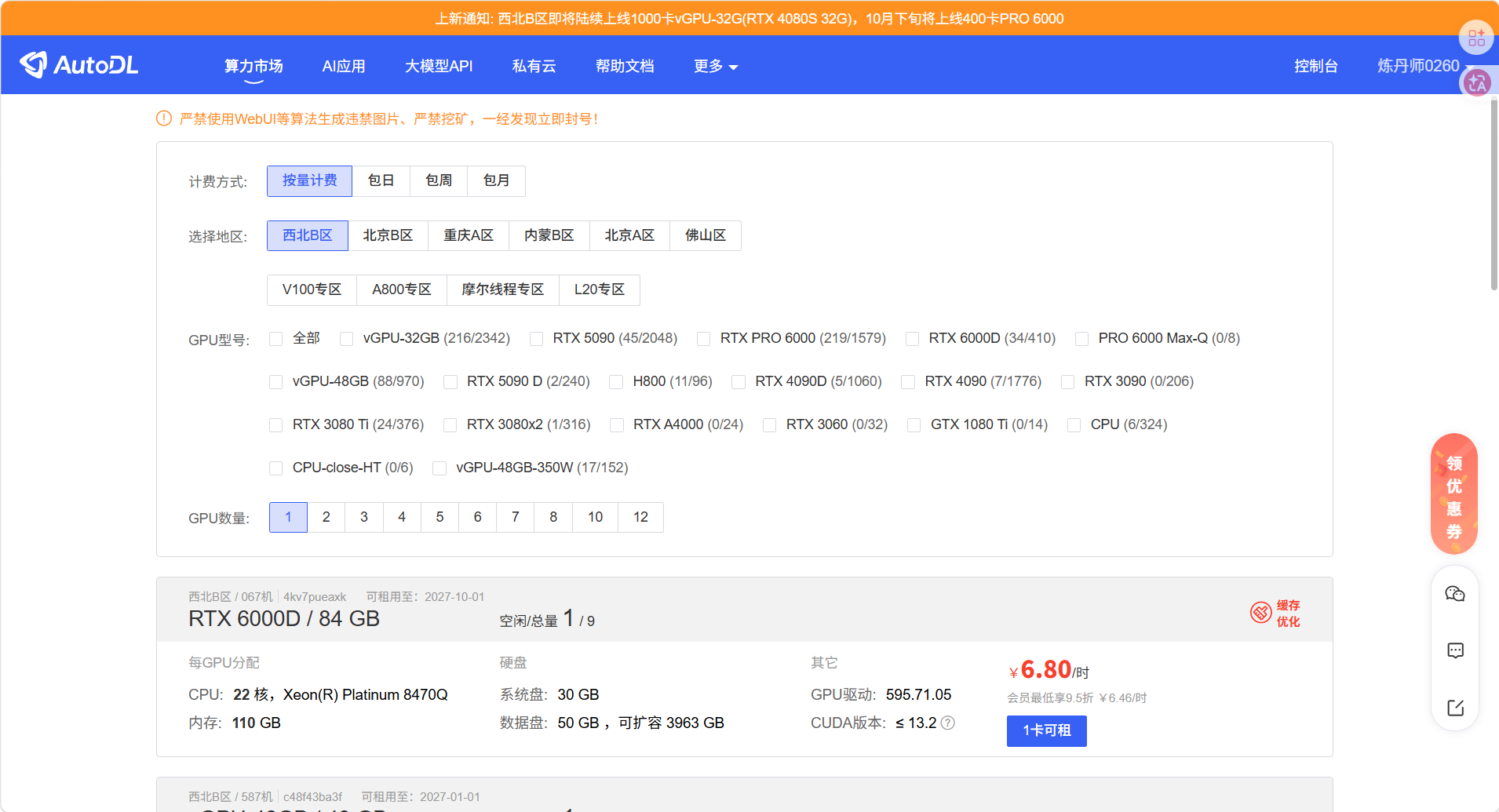Choose the 重庆A区 region
Screen dimensions: 1499x812
(x=469, y=235)
